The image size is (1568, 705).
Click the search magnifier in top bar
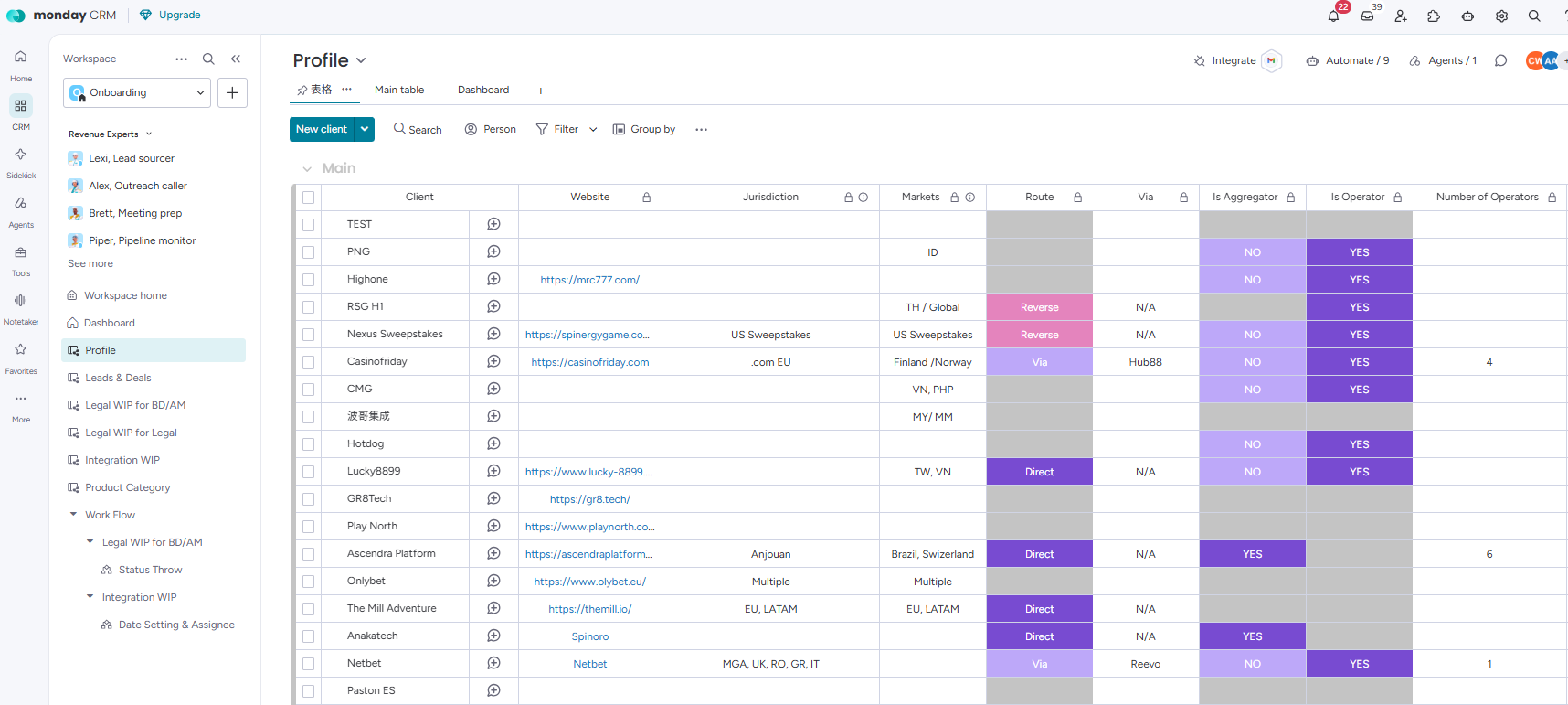pyautogui.click(x=1534, y=16)
